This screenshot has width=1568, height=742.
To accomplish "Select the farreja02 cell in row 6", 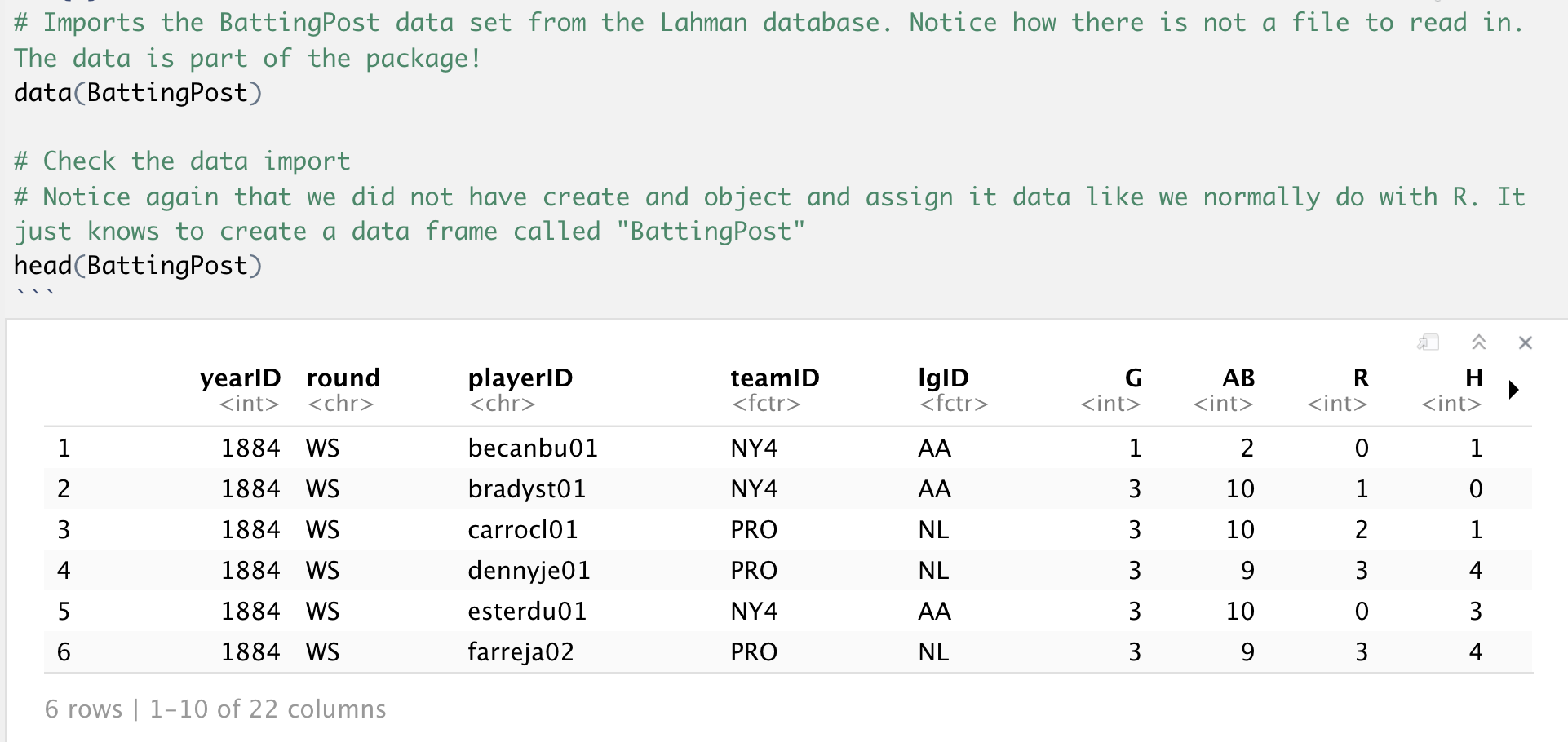I will (520, 652).
